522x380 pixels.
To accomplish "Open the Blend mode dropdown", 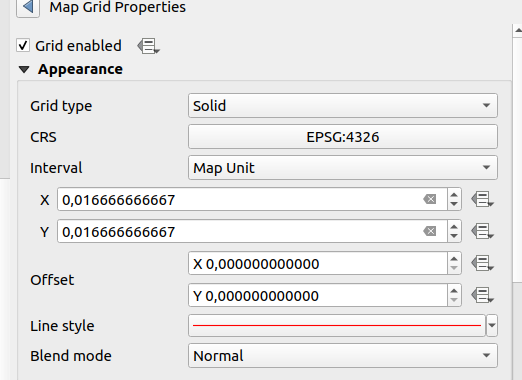I will tap(343, 356).
